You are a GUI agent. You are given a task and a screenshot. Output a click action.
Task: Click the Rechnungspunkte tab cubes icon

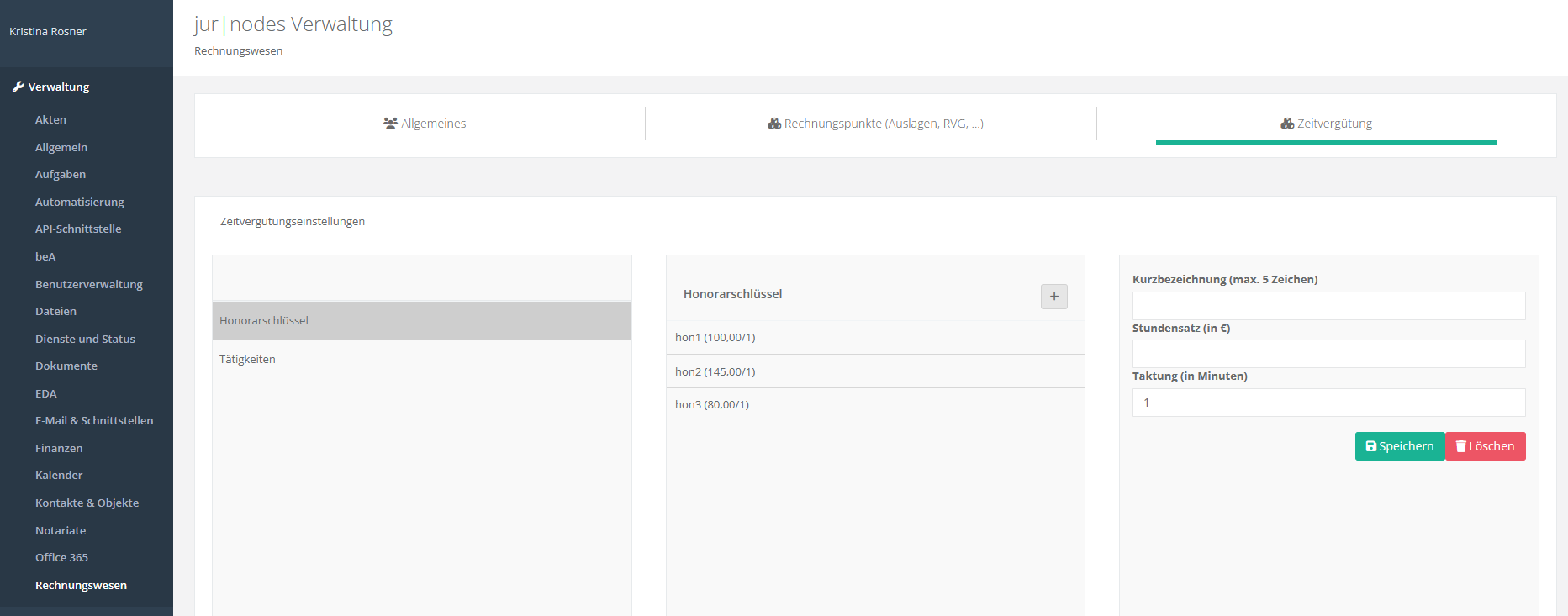point(774,124)
